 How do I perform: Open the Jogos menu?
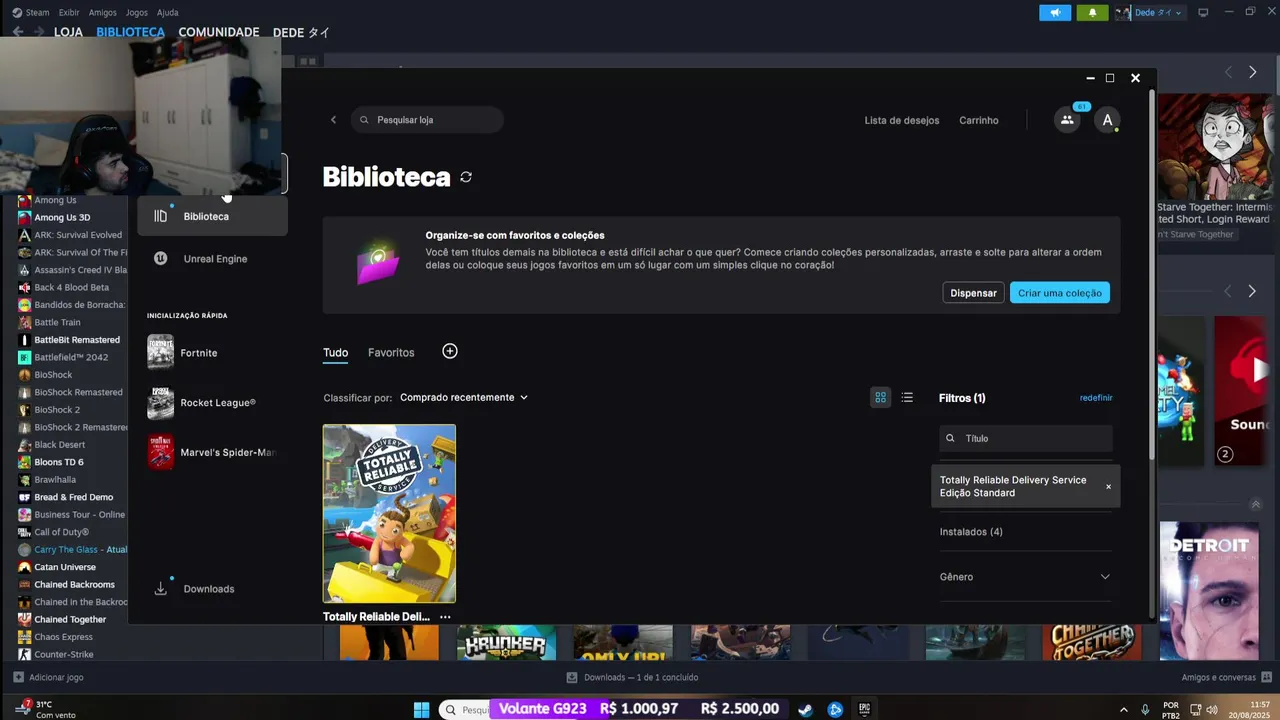point(137,13)
